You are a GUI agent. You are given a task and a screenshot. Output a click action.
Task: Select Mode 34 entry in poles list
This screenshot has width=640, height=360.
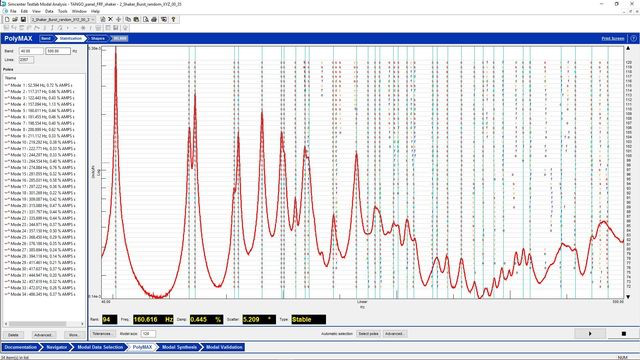pyautogui.click(x=40, y=294)
